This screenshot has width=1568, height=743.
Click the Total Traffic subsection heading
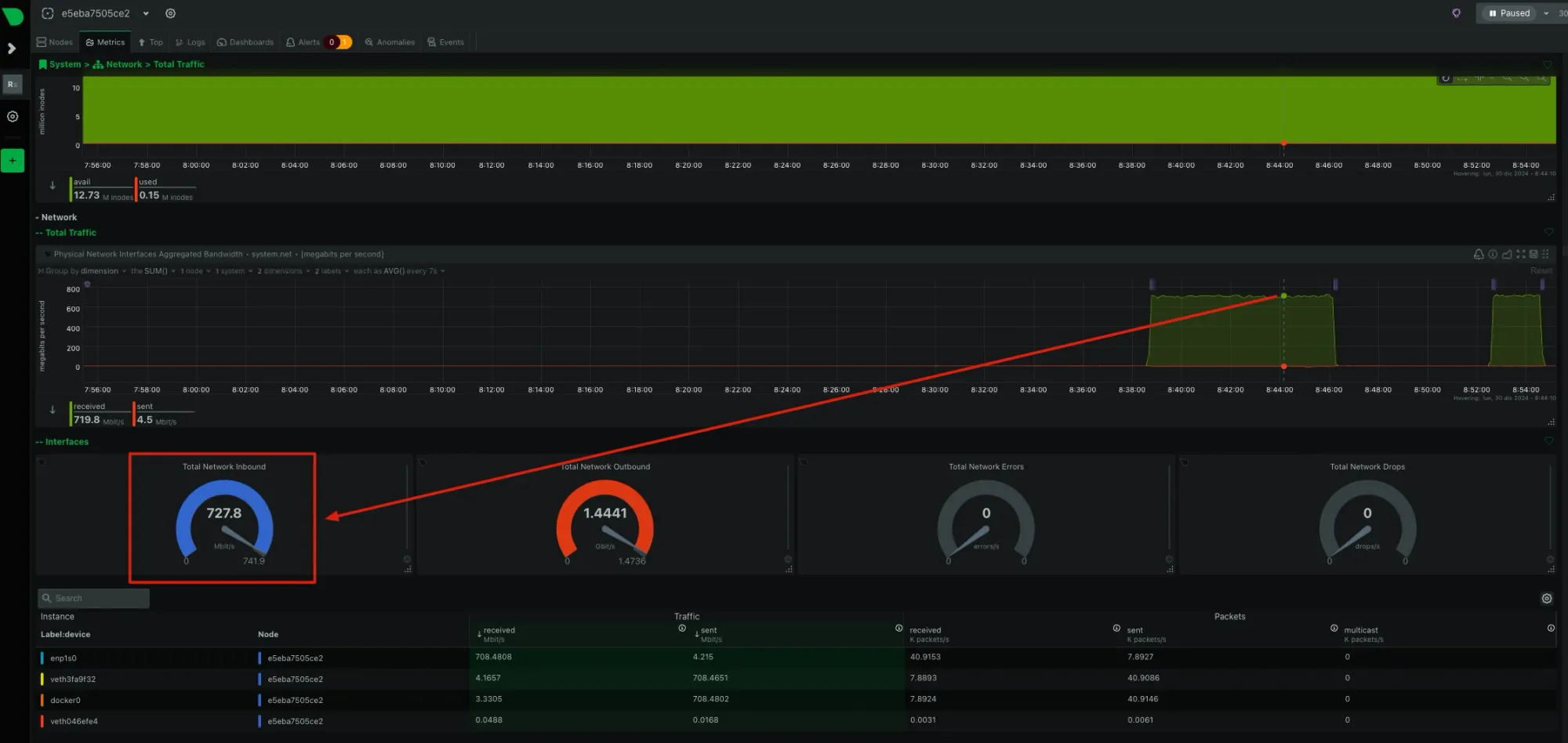point(71,233)
